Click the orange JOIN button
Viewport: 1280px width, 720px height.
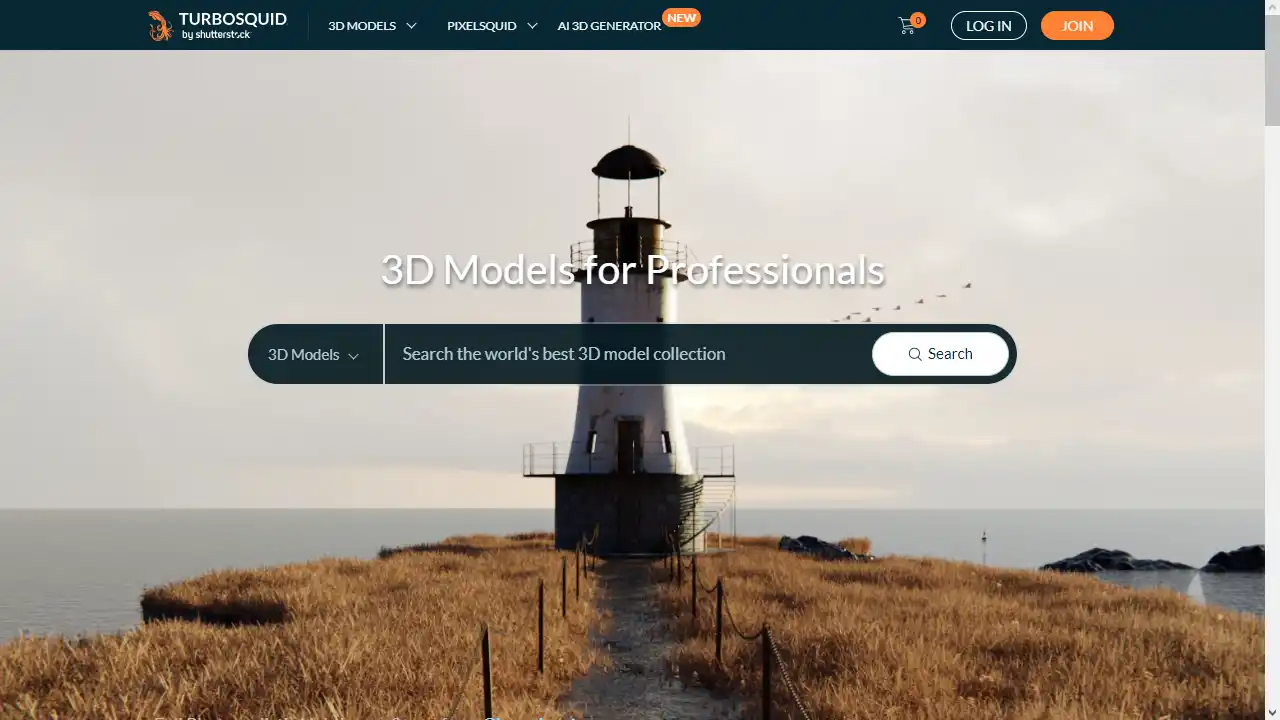point(1077,26)
